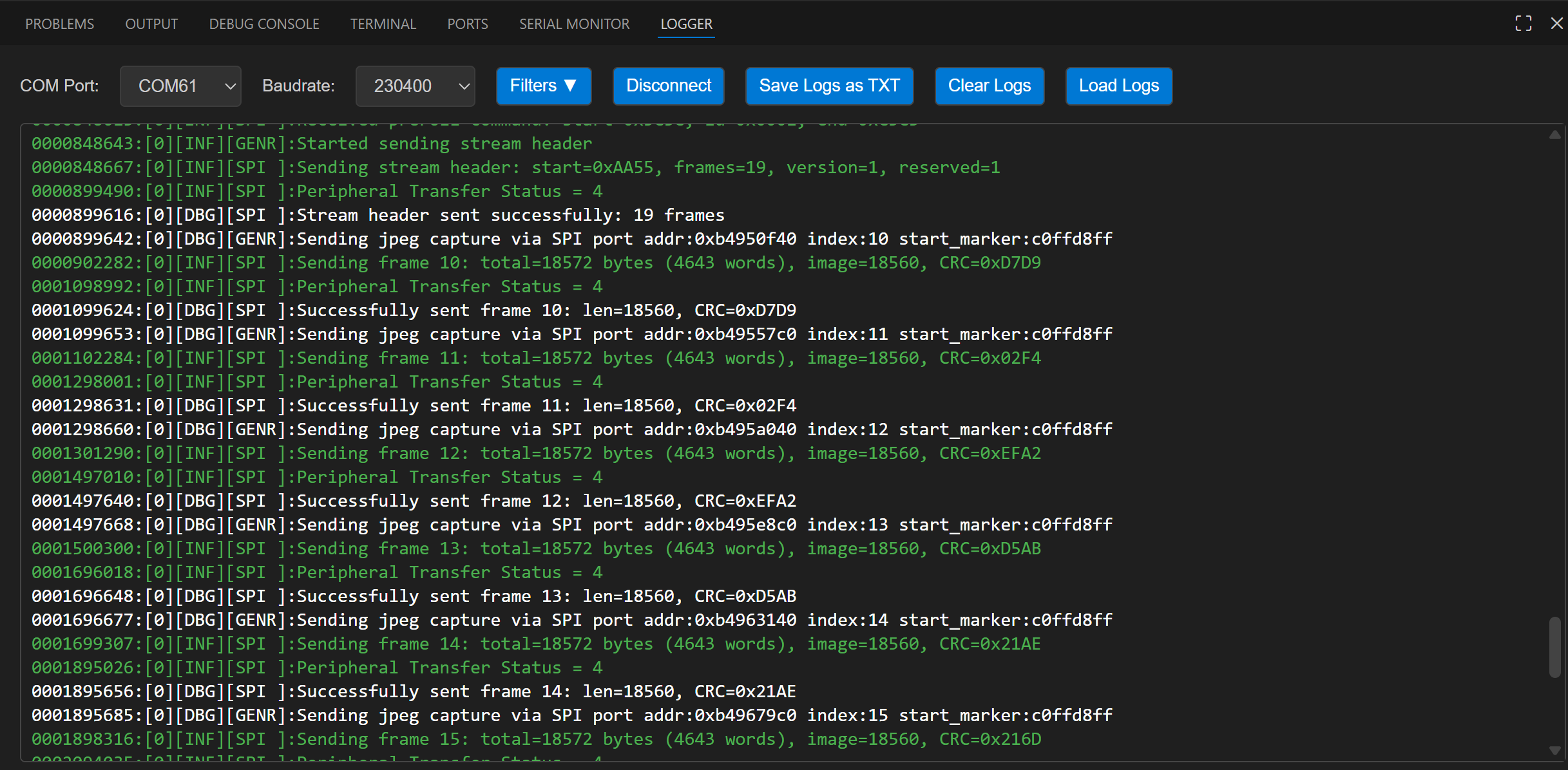The width and height of the screenshot is (1568, 770).
Task: Click the log scrollbar down arrow
Action: pos(1554,751)
